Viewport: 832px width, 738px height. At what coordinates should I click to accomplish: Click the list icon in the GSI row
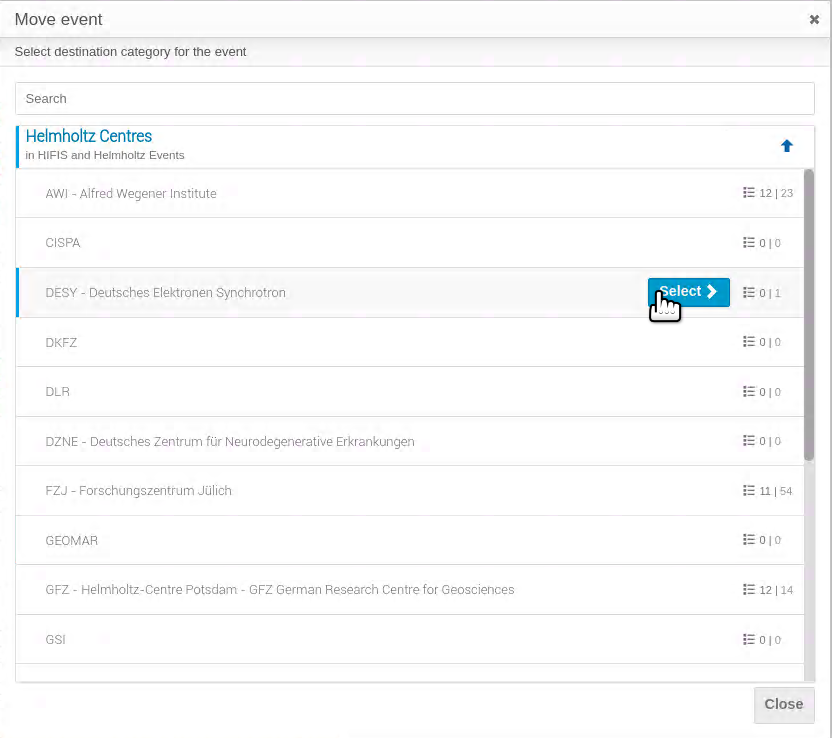pos(748,639)
